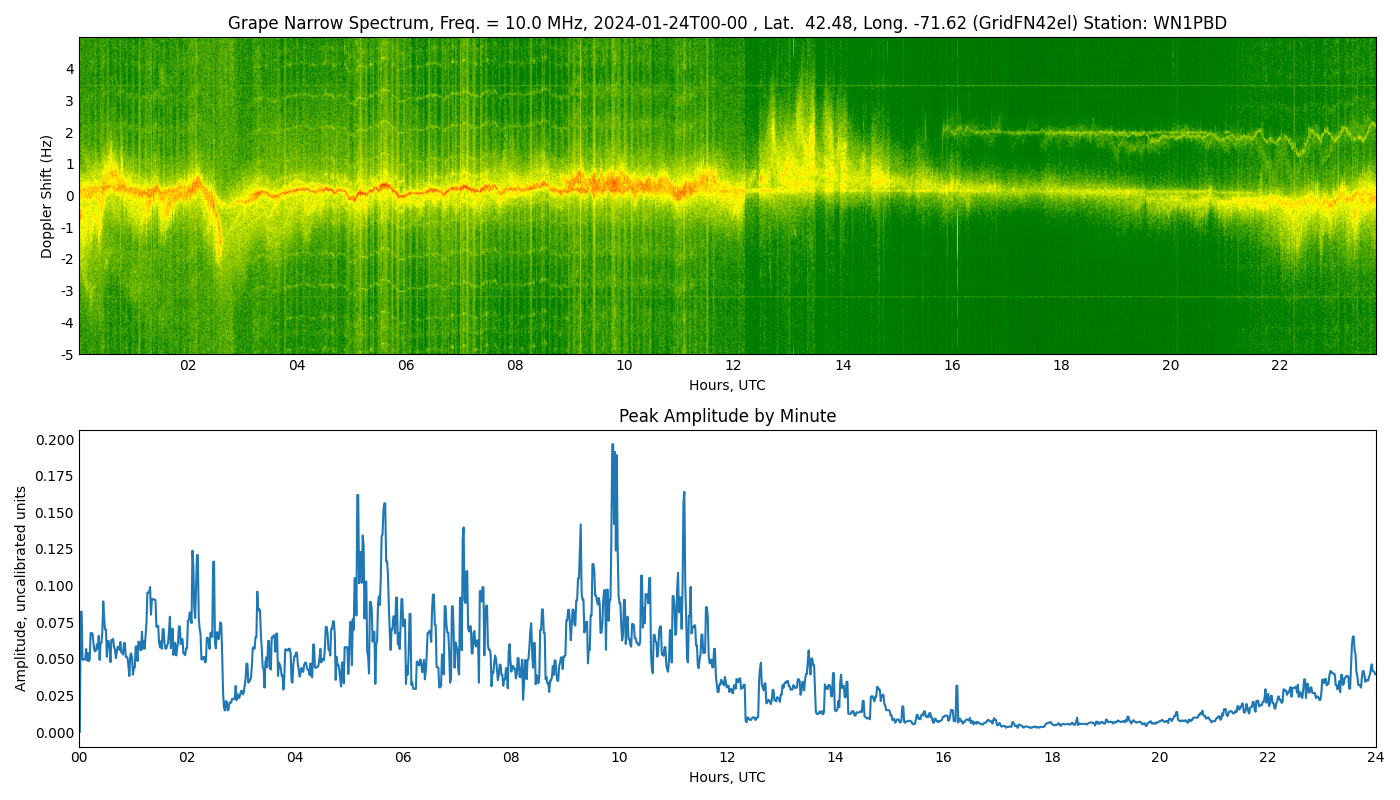Click the small amplitude spike just after hour 16
1400x800 pixels.
[956, 687]
